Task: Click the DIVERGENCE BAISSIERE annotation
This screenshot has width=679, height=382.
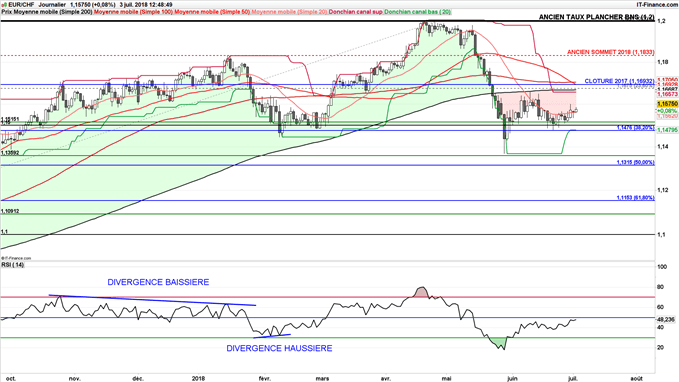Action: click(x=158, y=282)
